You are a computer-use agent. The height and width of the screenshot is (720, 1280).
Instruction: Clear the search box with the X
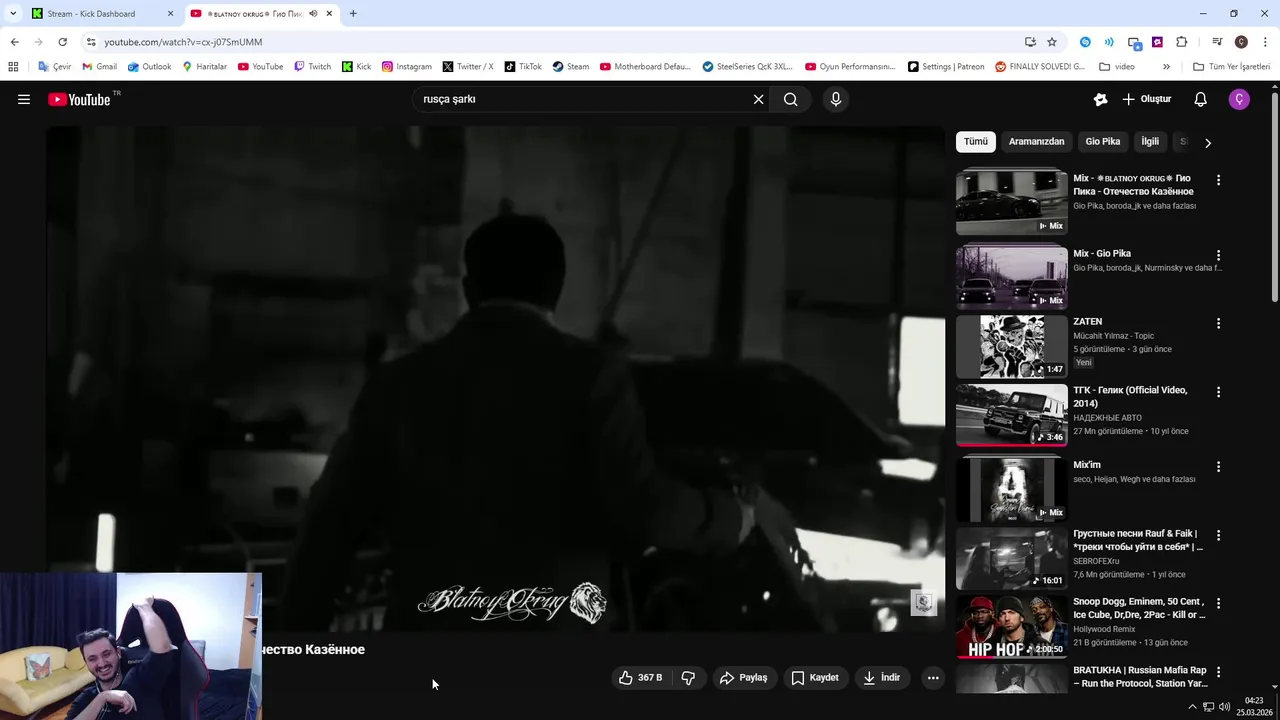[758, 99]
